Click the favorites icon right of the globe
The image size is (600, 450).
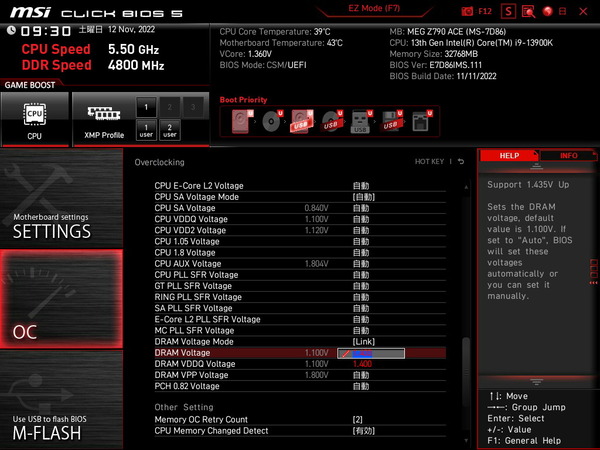click(x=562, y=11)
